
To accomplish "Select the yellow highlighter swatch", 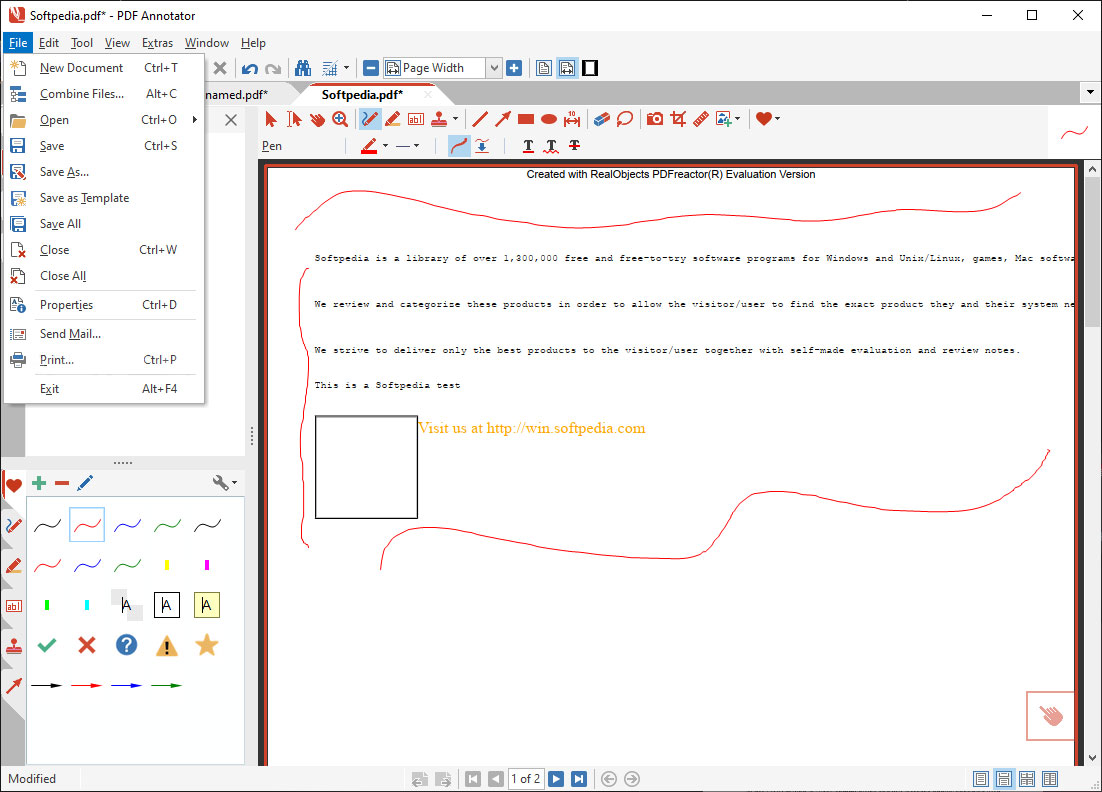I will pyautogui.click(x=167, y=565).
